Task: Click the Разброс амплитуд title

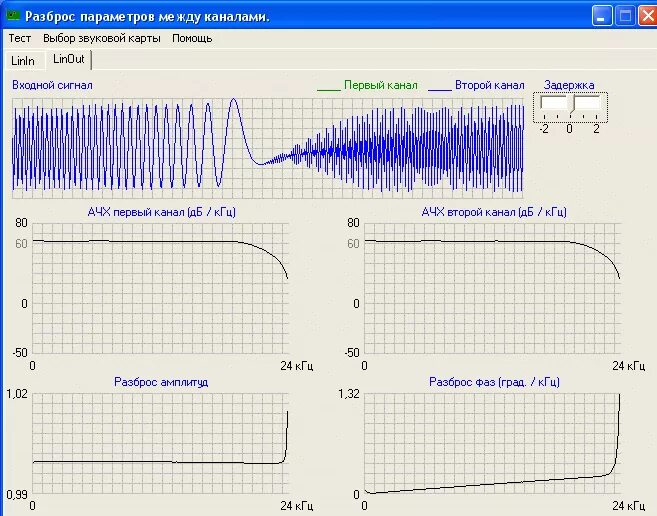Action: point(161,382)
